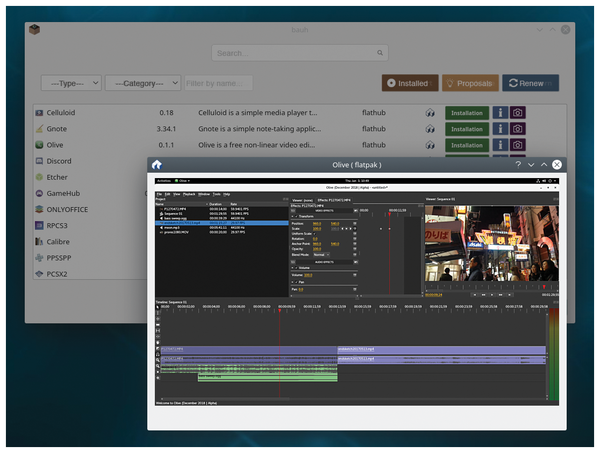
Task: Select the PPSSPP row label
Action: point(59,257)
